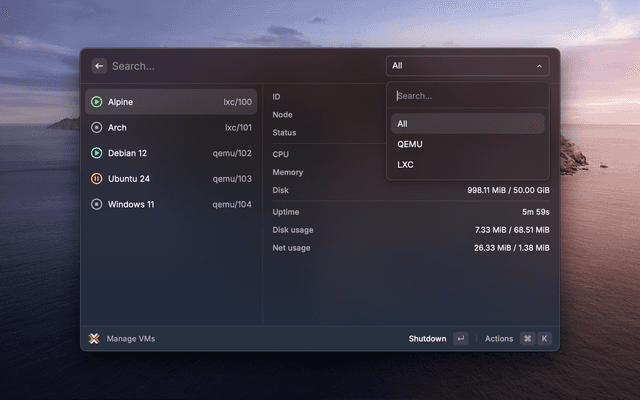Click the green running icon beside Alpine
This screenshot has height=400, width=640.
click(x=96, y=102)
